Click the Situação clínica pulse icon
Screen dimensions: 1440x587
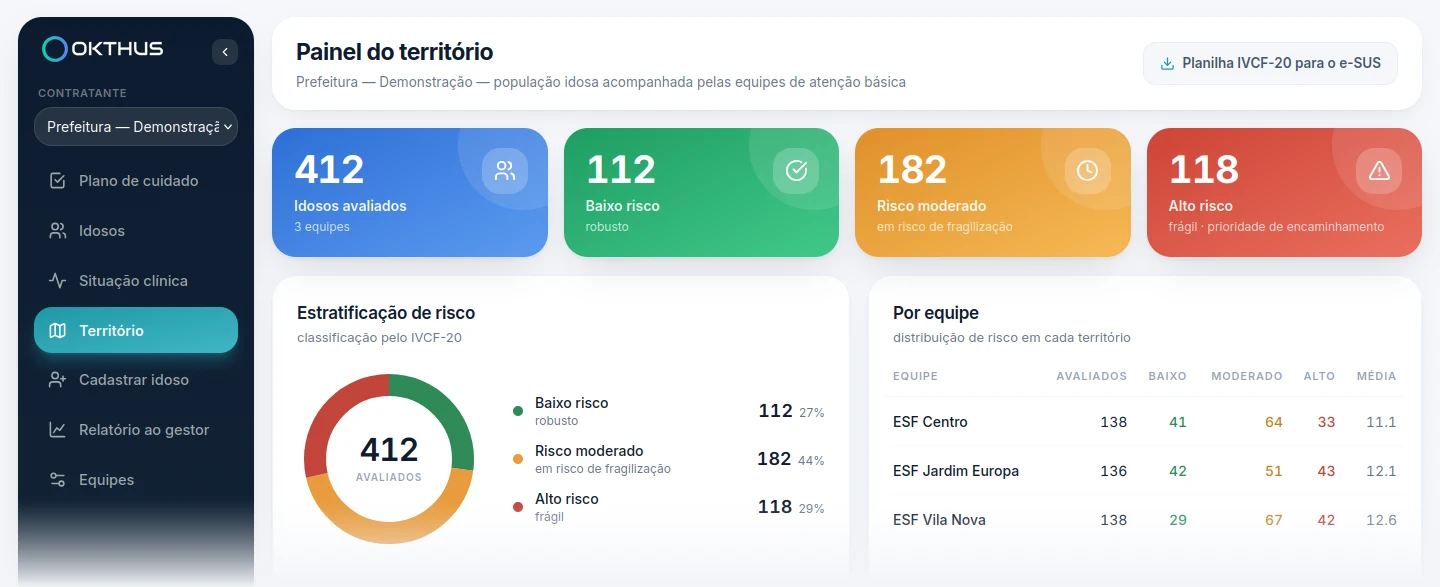[58, 281]
